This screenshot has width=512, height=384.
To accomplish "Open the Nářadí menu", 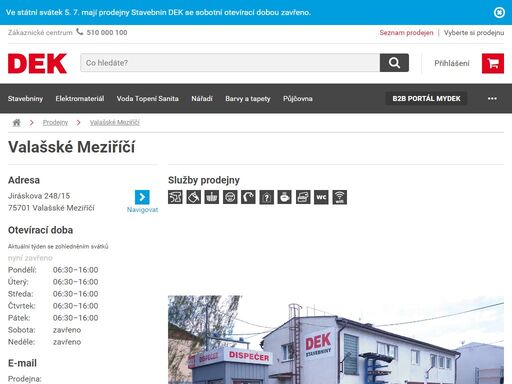I will click(202, 99).
